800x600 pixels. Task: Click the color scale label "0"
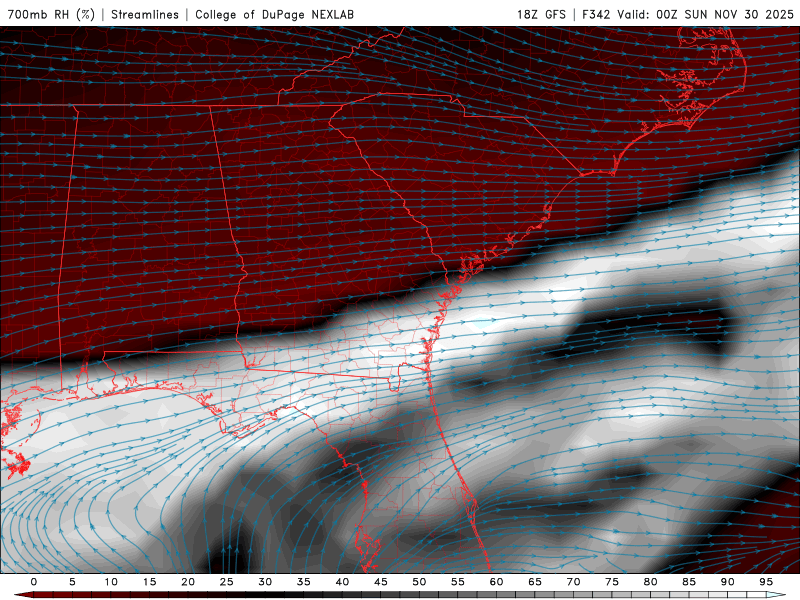[34, 582]
